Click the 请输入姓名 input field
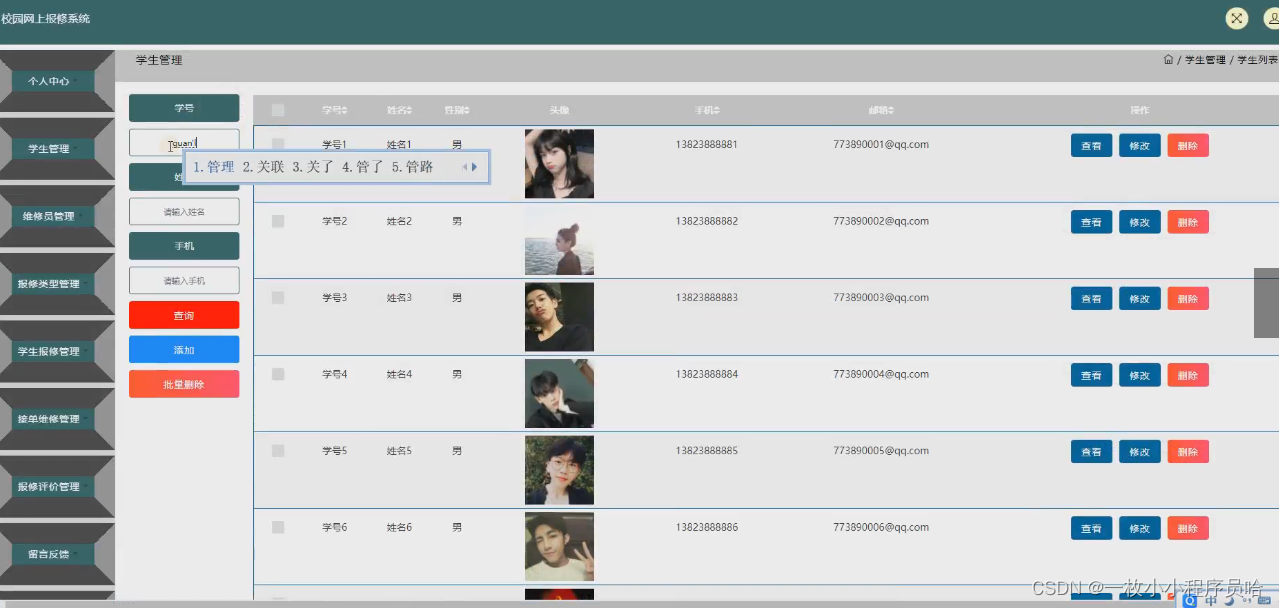Screen dimensions: 1279x608 [x=184, y=211]
